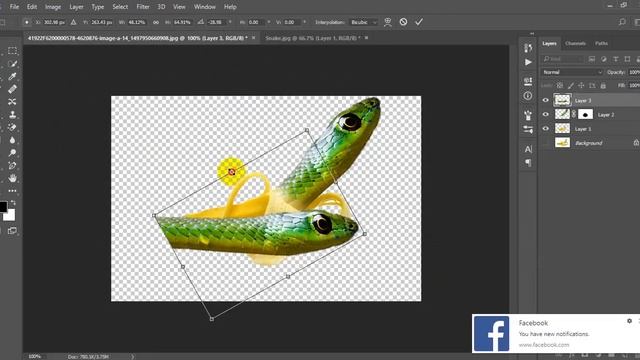The image size is (640, 360).
Task: Open the Image menu
Action: click(53, 7)
